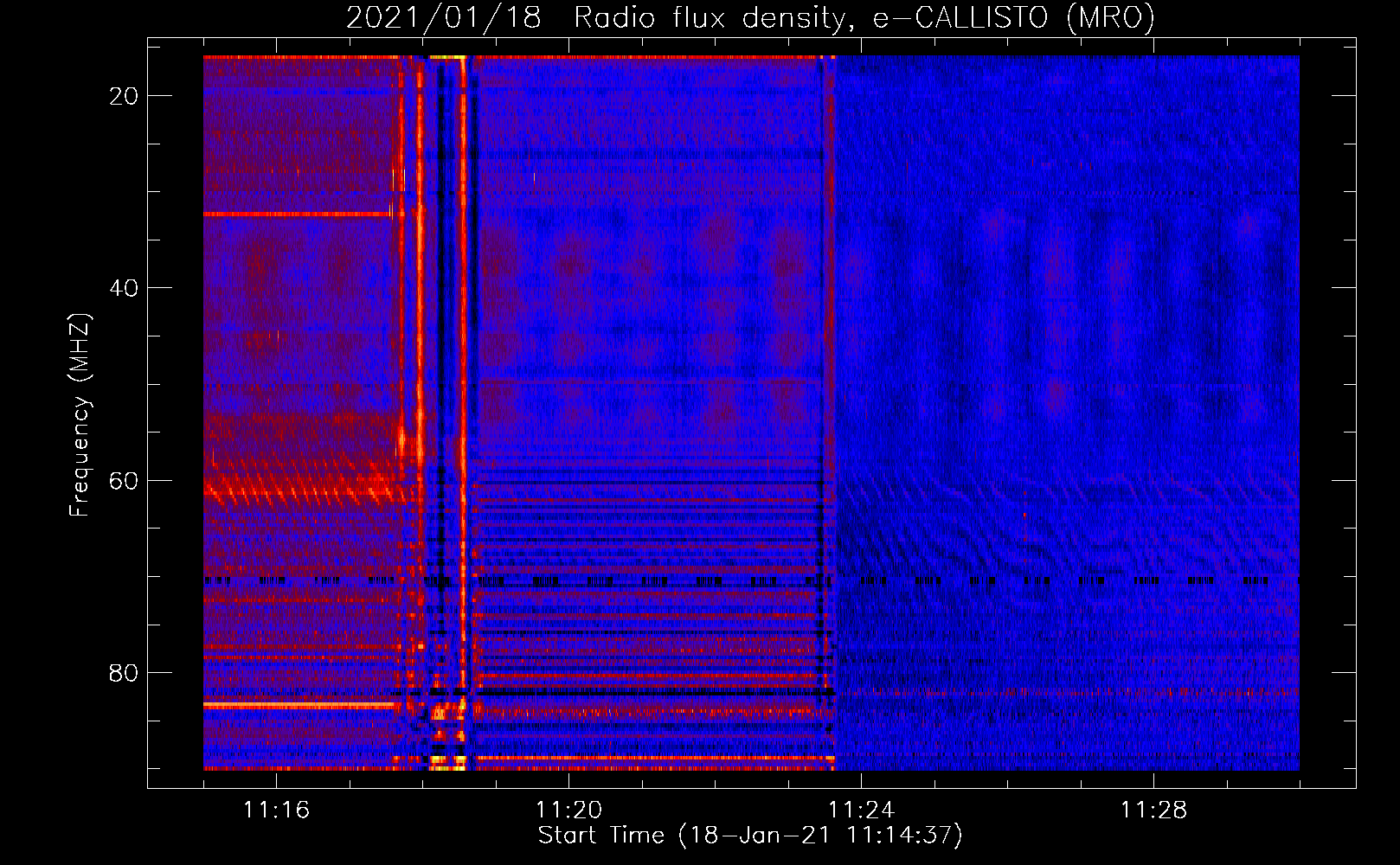This screenshot has height=865, width=1400.
Task: Click the '11:20' time tick label
Action: (x=568, y=811)
